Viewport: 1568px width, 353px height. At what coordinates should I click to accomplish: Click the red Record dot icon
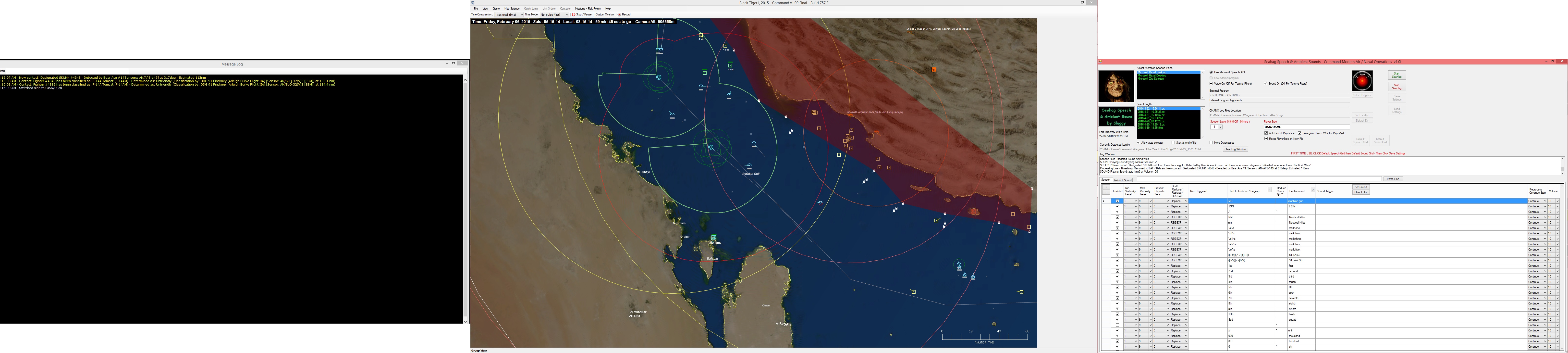pyautogui.click(x=619, y=15)
